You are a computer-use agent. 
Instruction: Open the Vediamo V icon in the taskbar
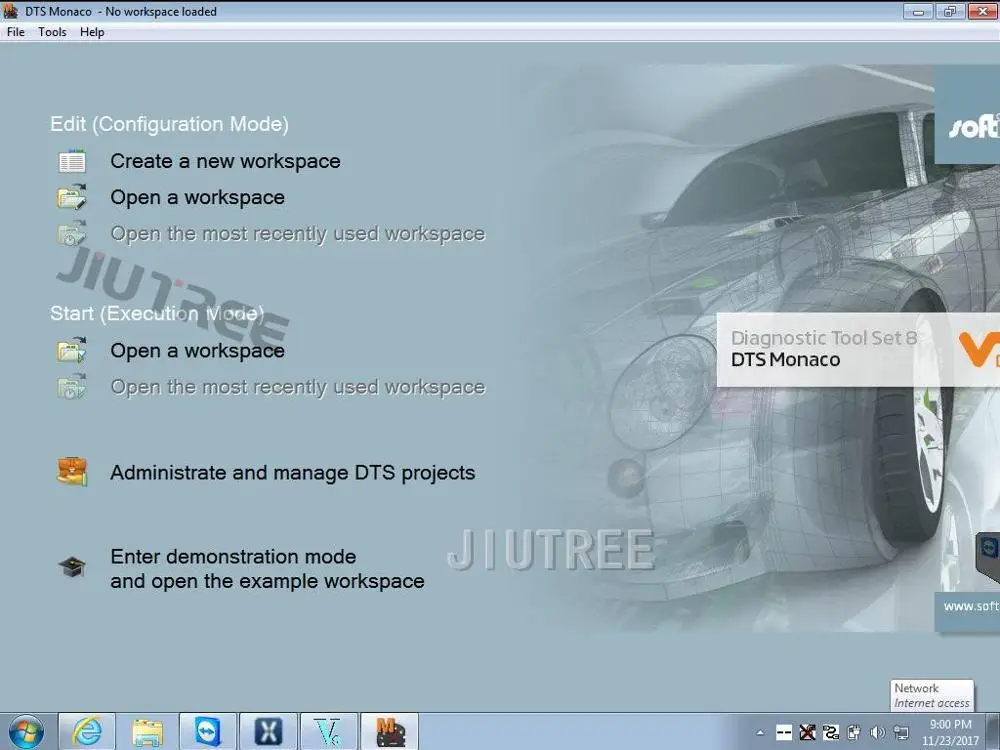tap(329, 732)
